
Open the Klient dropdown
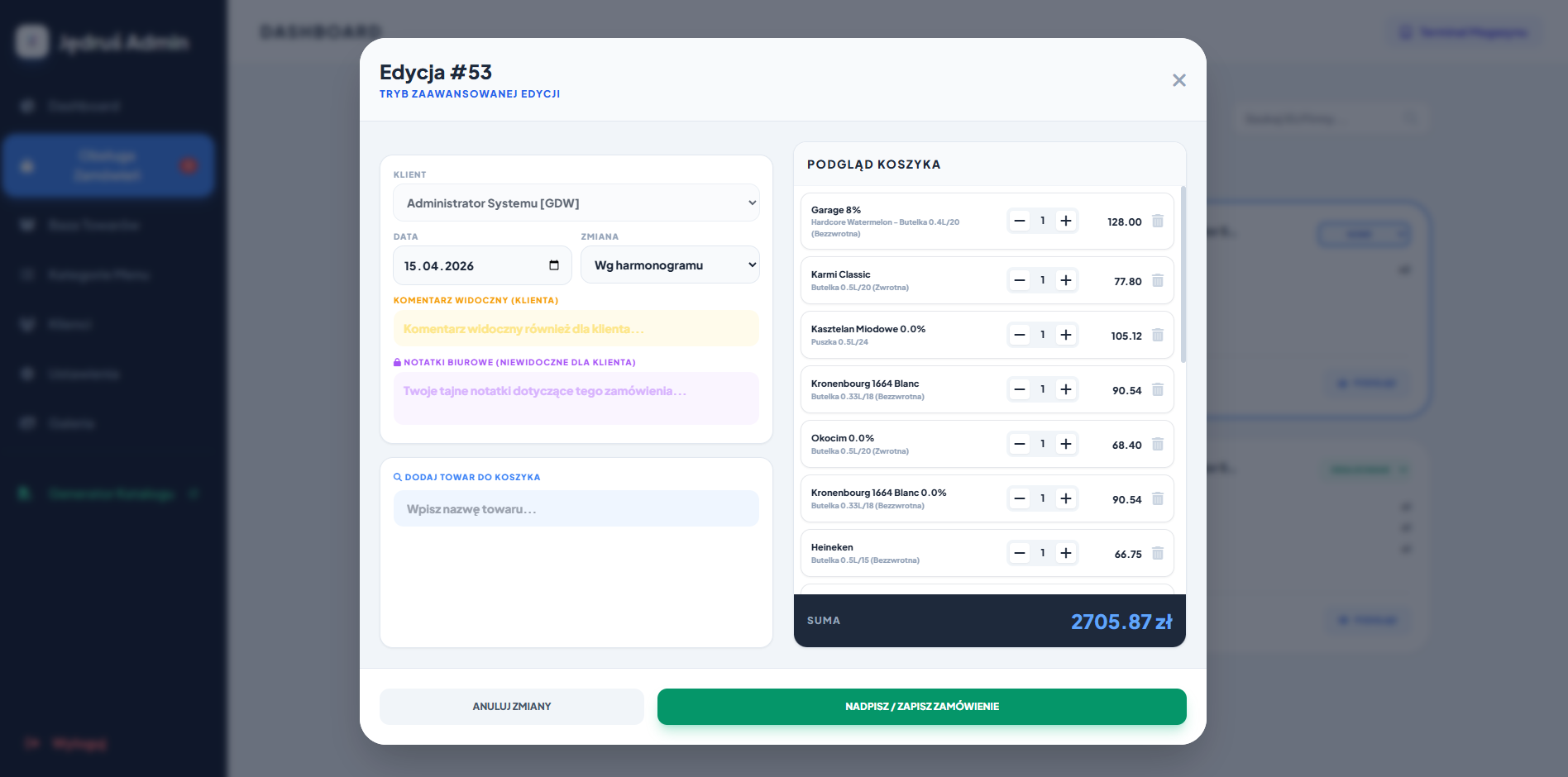tap(576, 203)
